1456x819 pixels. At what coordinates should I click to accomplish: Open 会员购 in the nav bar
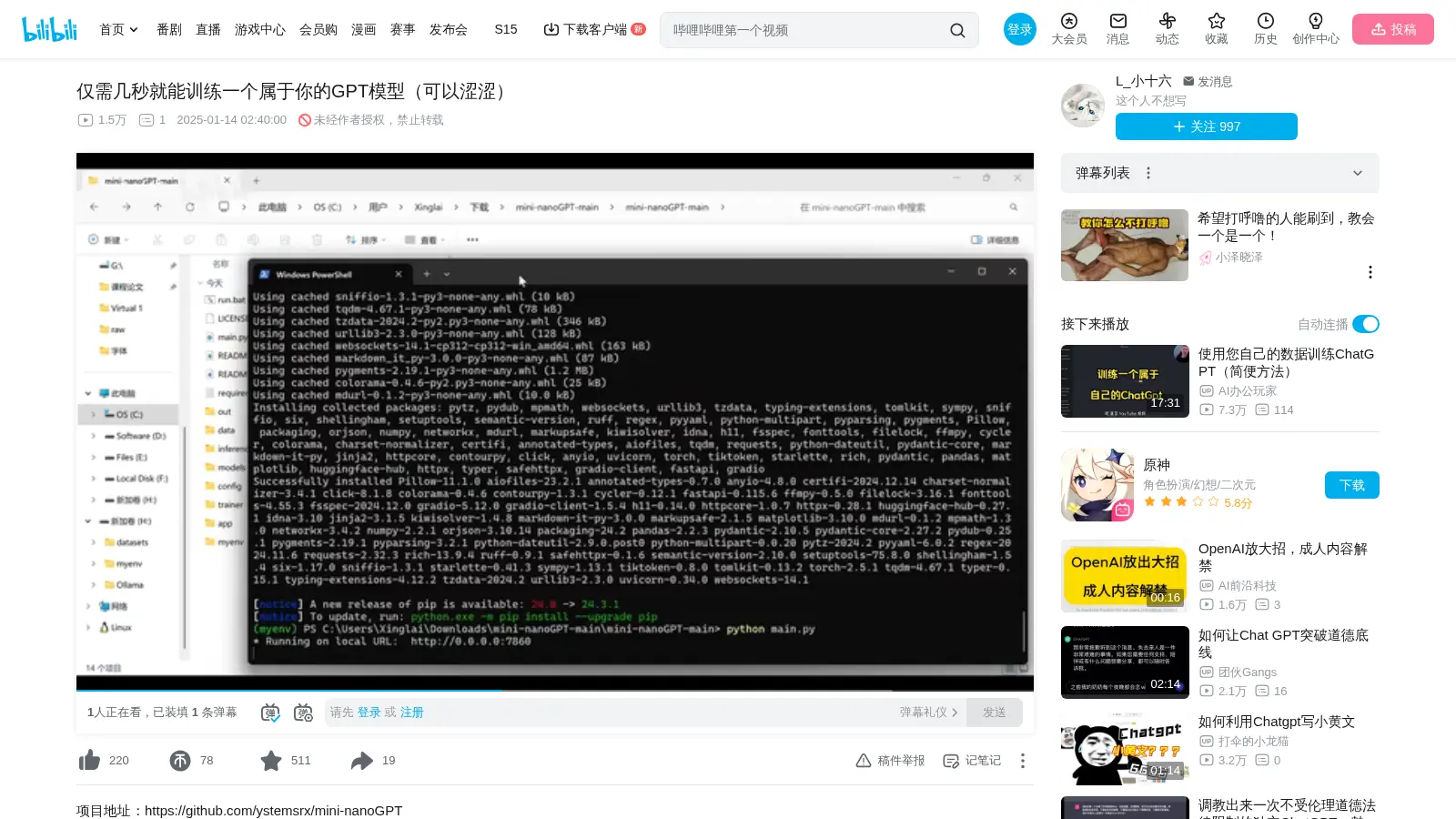tap(318, 30)
